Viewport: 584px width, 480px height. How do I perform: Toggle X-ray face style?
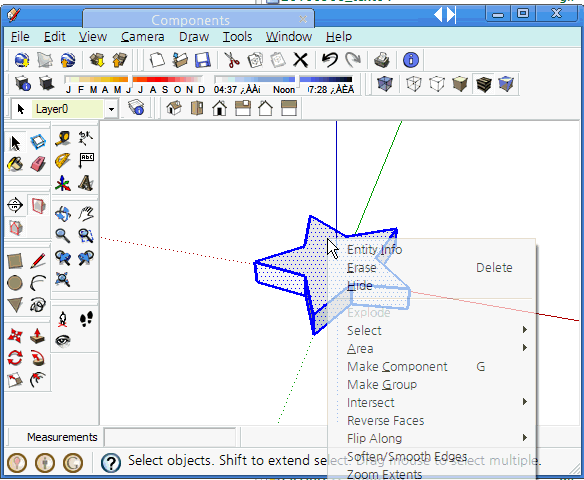coord(385,83)
